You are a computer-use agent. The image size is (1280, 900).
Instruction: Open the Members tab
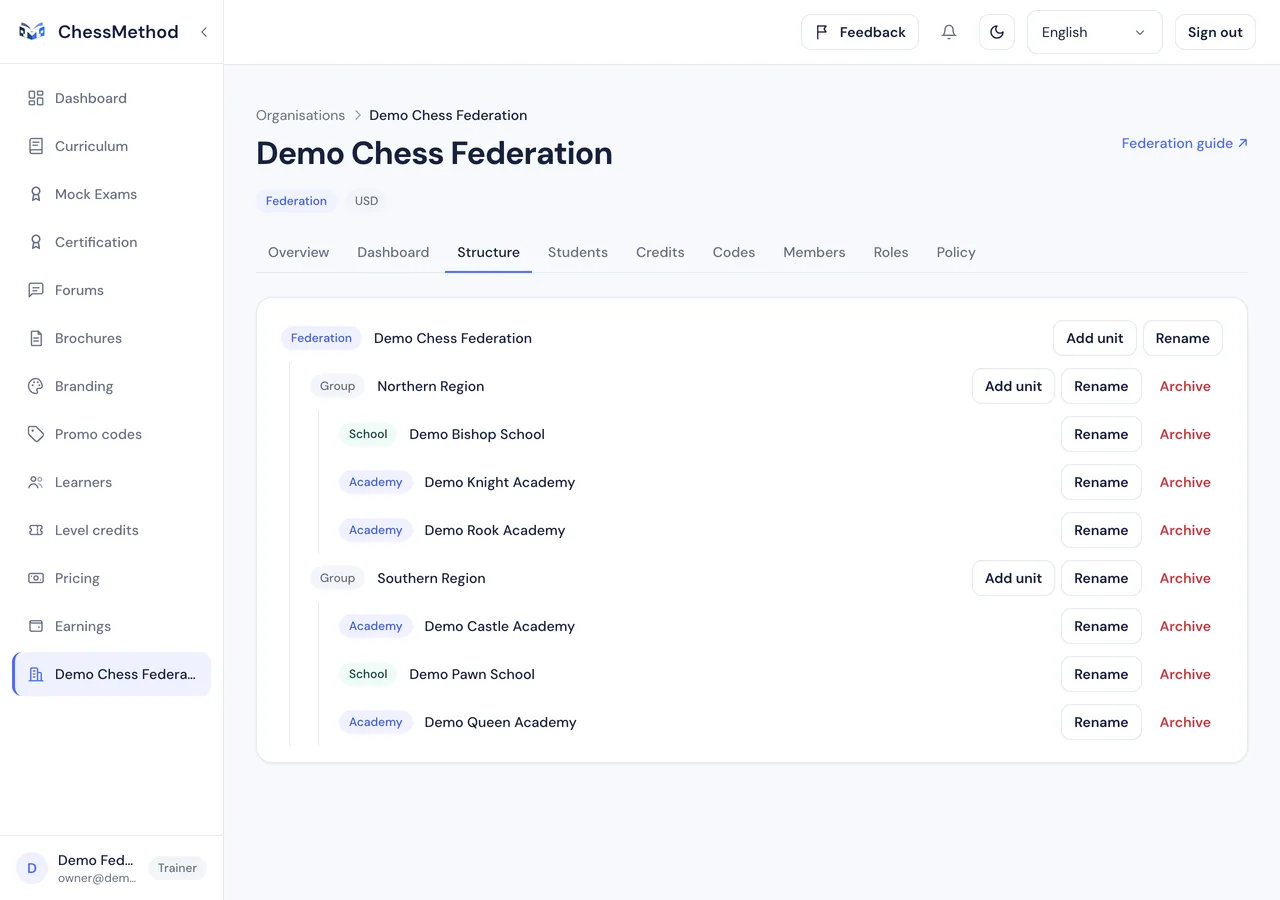pyautogui.click(x=814, y=252)
